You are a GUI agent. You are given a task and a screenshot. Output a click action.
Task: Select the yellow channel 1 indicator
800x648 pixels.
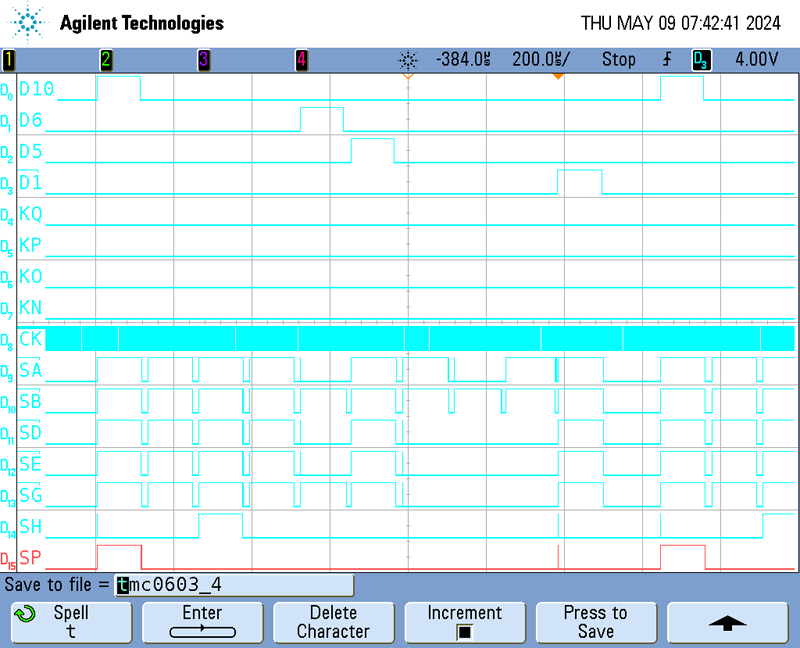8,60
